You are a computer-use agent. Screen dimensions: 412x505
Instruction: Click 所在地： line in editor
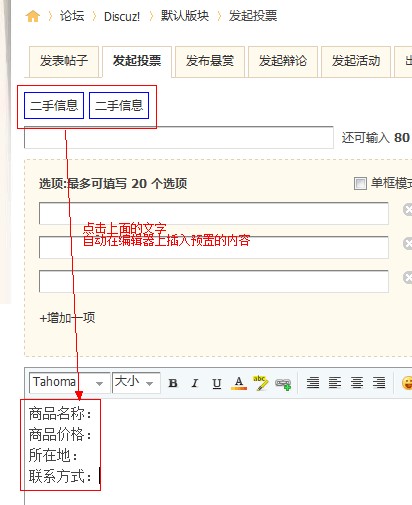click(53, 455)
